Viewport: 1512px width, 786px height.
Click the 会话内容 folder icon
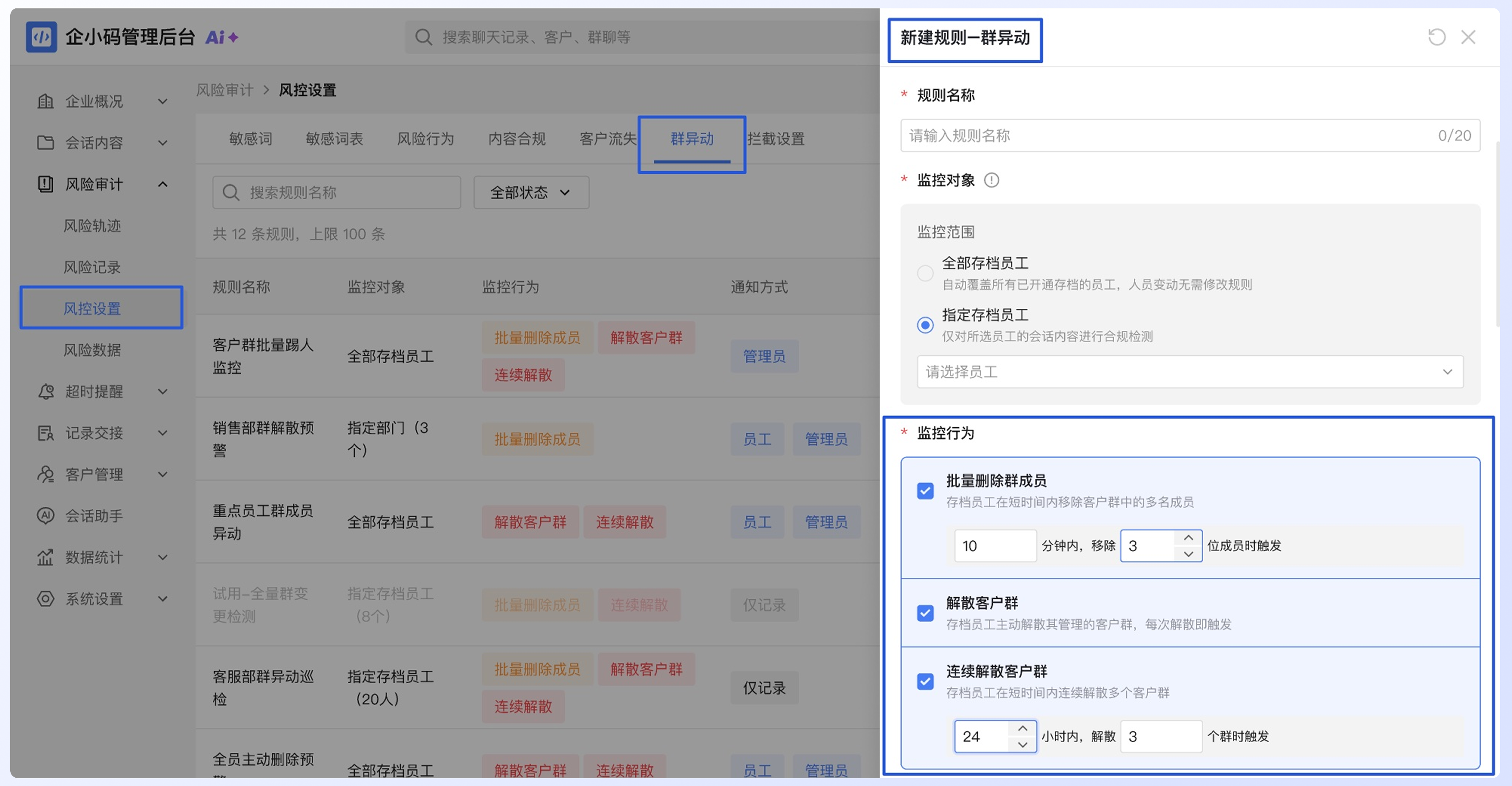[x=45, y=143]
